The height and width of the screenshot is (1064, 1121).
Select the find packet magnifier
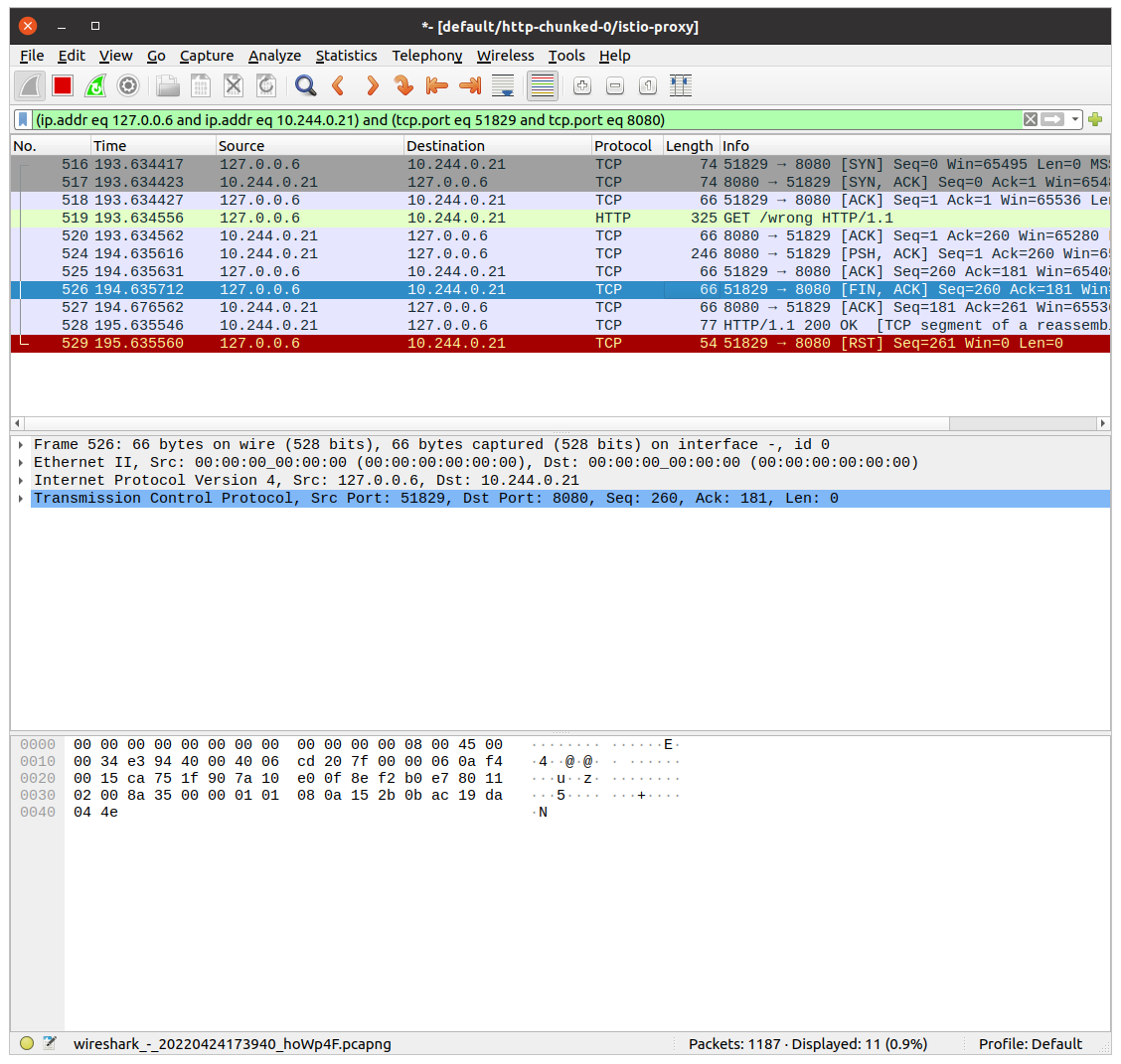click(305, 85)
